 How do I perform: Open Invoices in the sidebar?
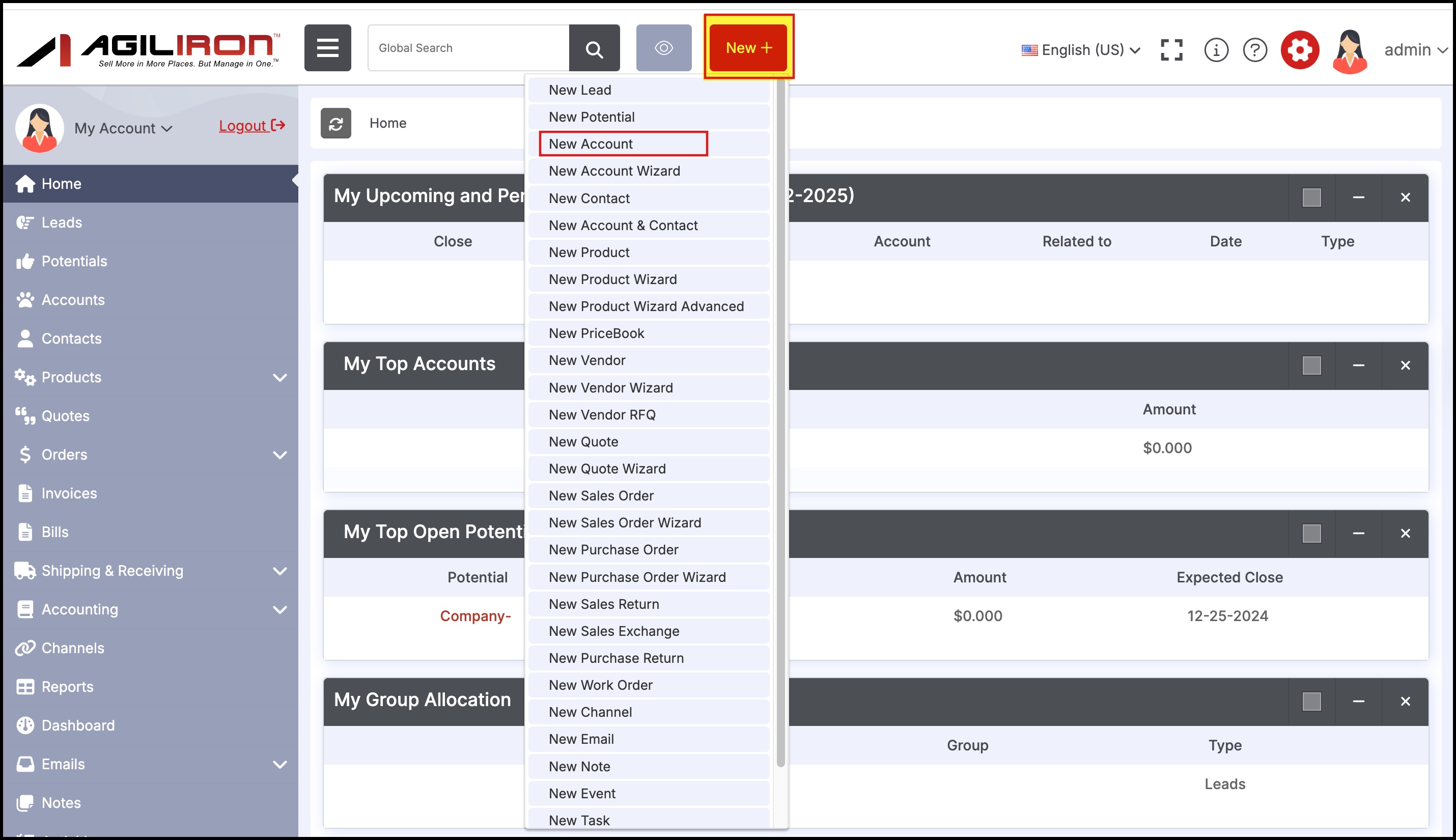(x=151, y=493)
